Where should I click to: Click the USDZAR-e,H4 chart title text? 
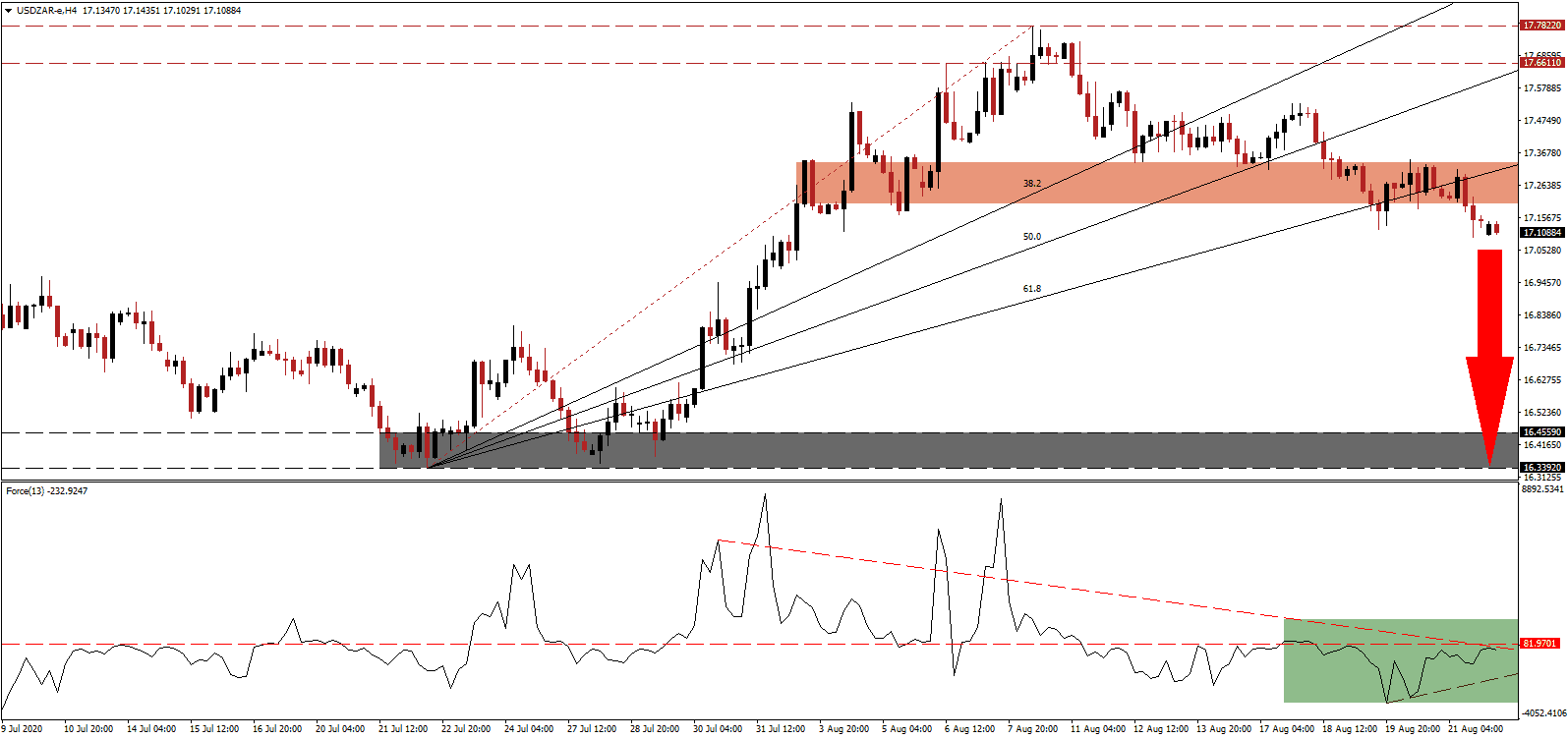click(x=47, y=11)
